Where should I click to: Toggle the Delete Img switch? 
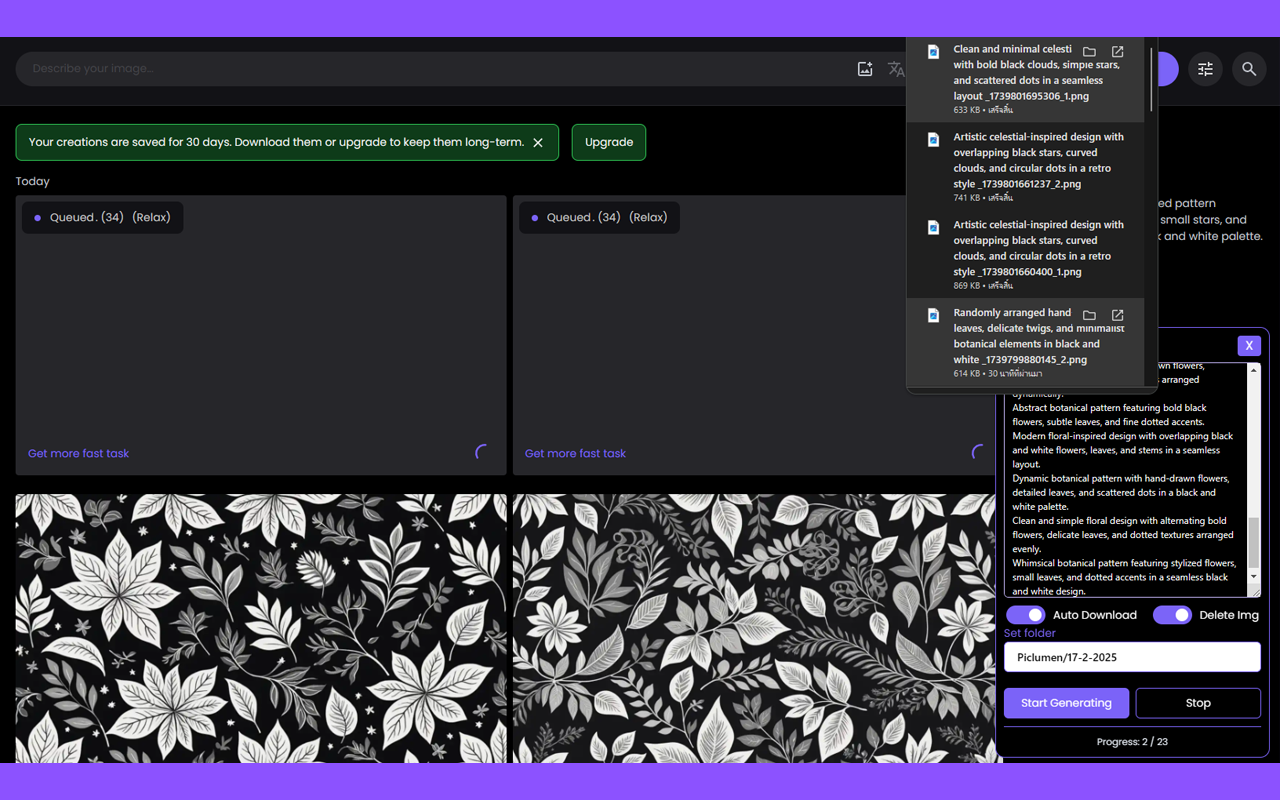click(1172, 615)
